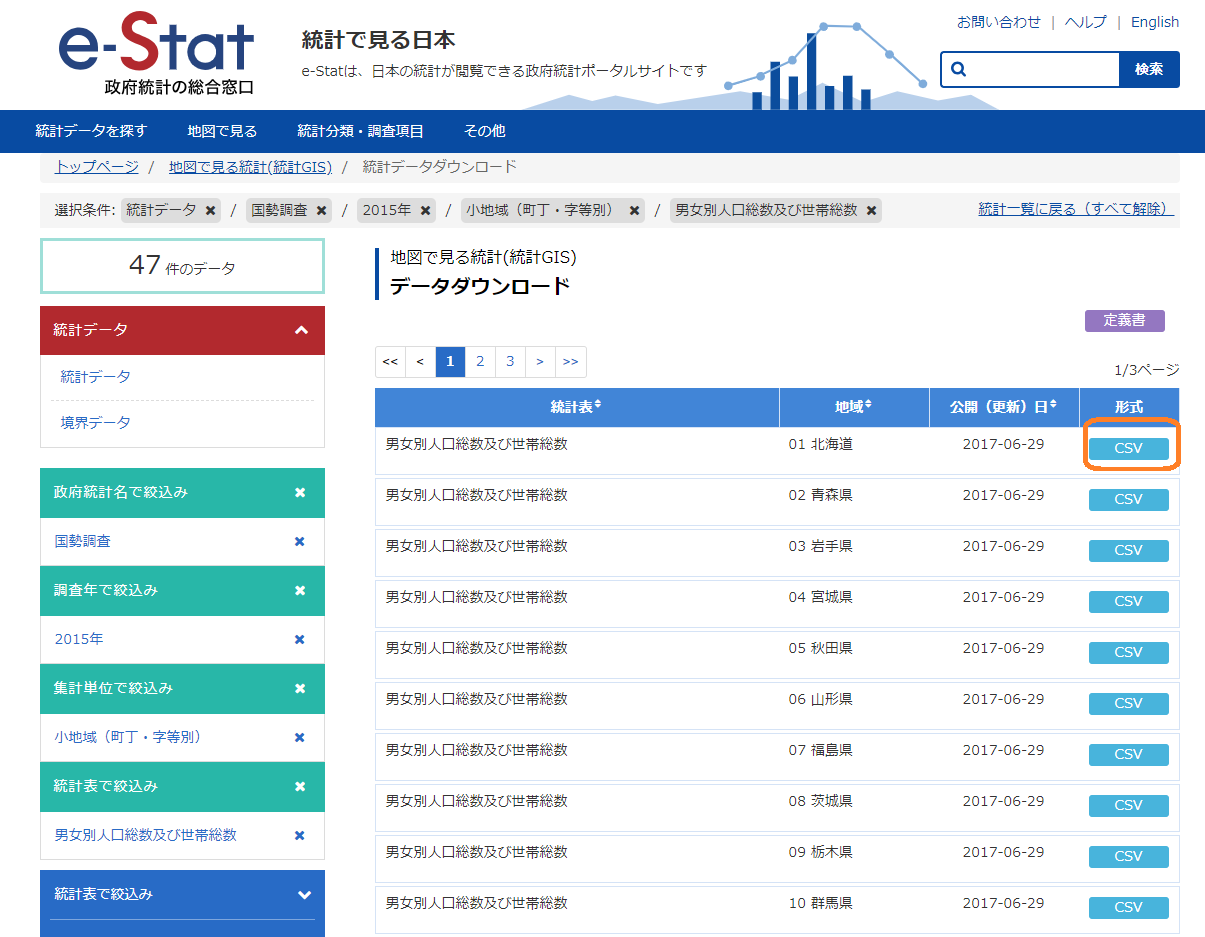The width and height of the screenshot is (1205, 937).
Task: Clear the 政府統計名で絞込み filter
Action: pos(299,492)
